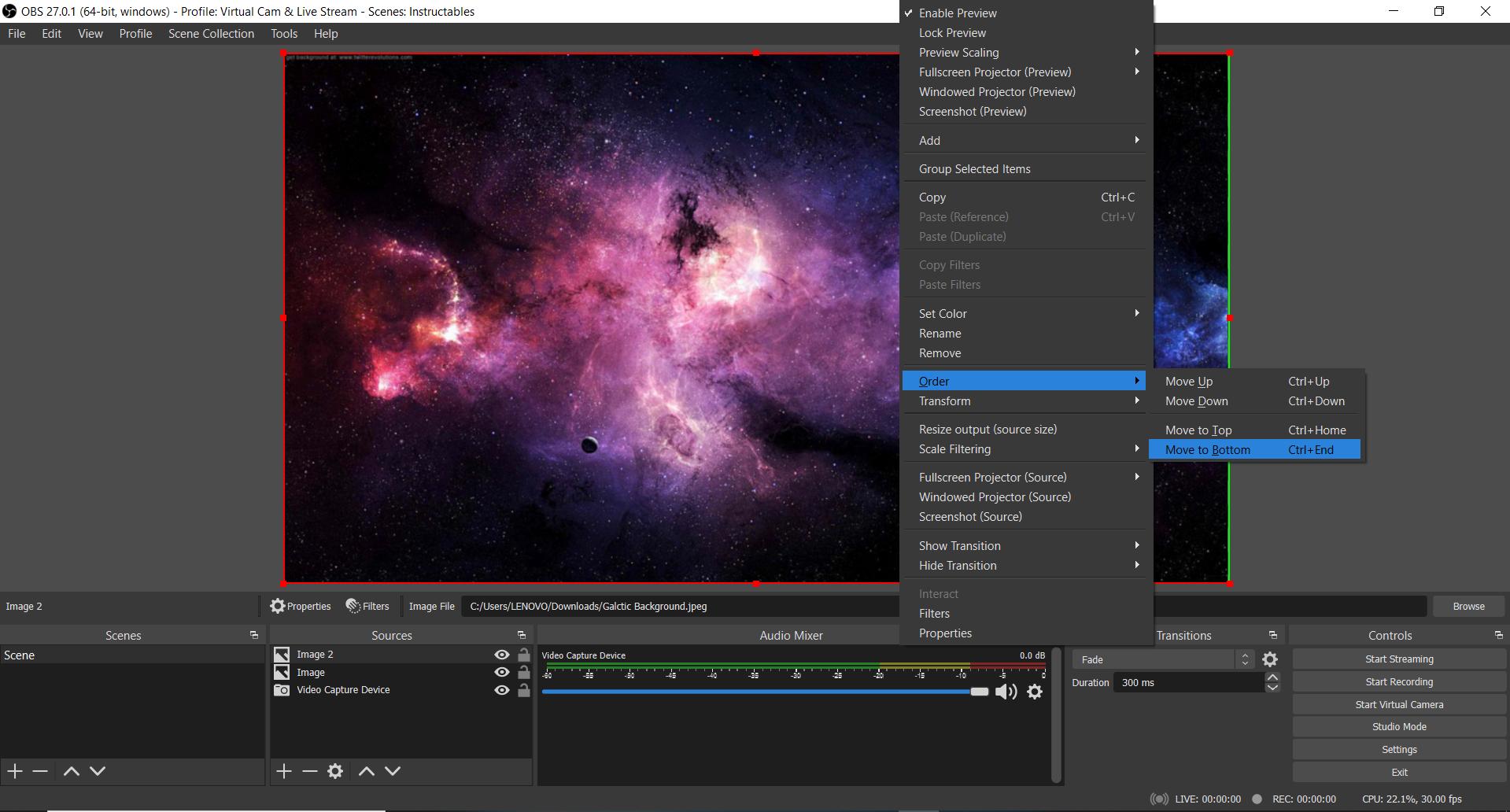This screenshot has height=812, width=1510.
Task: Mute the Video Capture Device speaker icon
Action: tap(1006, 692)
